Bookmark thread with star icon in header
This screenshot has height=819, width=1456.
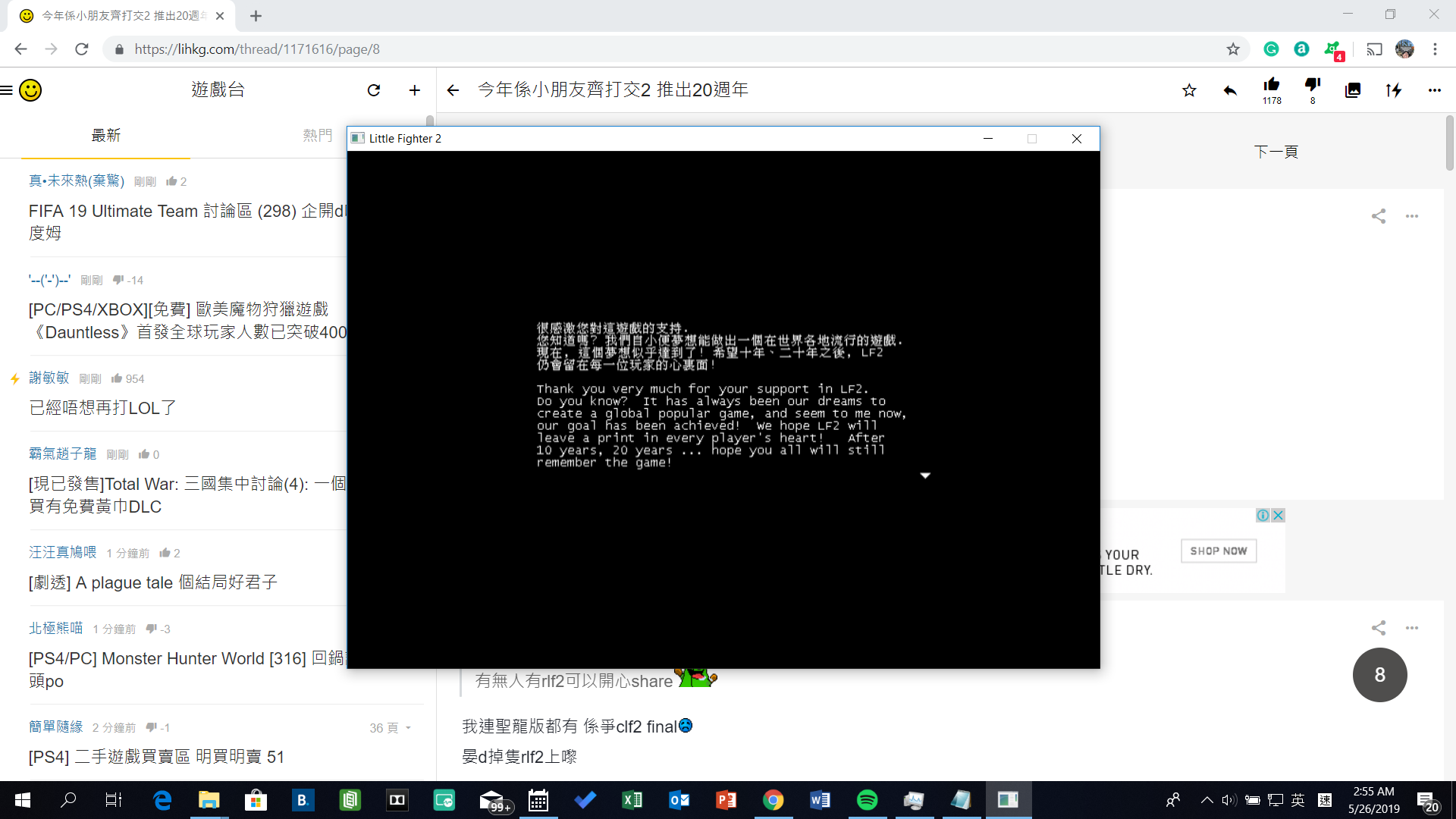[x=1189, y=90]
